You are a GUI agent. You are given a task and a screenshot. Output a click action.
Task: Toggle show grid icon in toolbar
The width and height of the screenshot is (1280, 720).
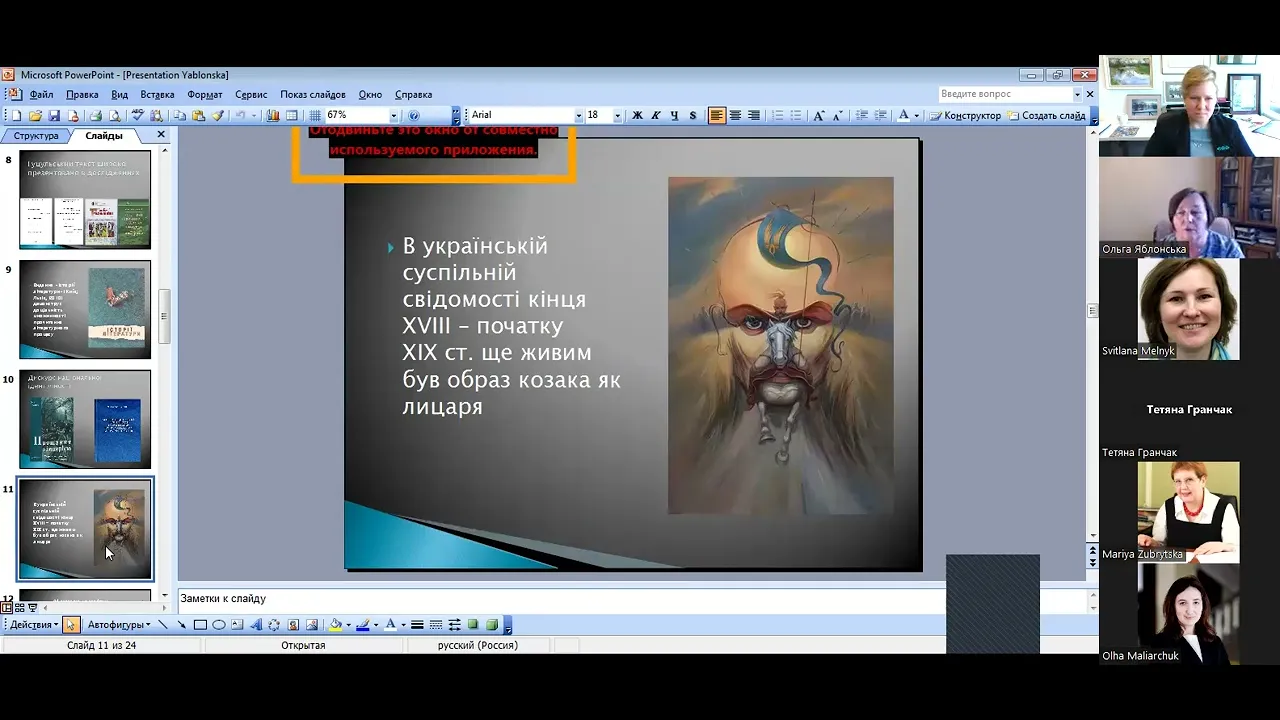pyautogui.click(x=315, y=116)
